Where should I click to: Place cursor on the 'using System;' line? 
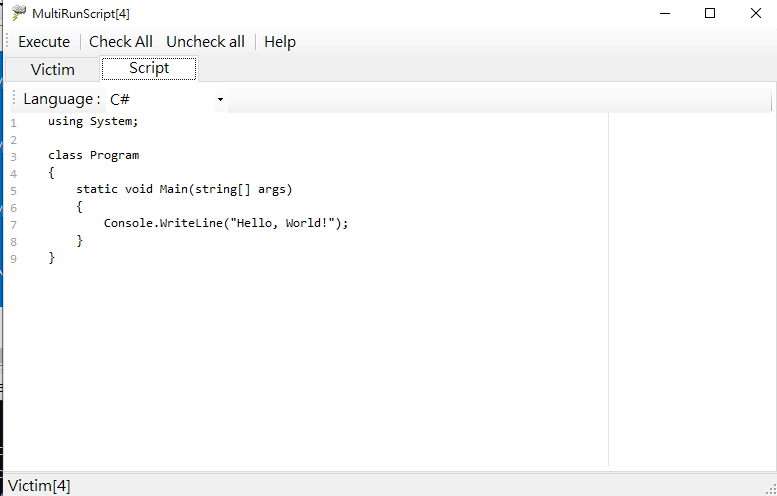click(x=93, y=121)
